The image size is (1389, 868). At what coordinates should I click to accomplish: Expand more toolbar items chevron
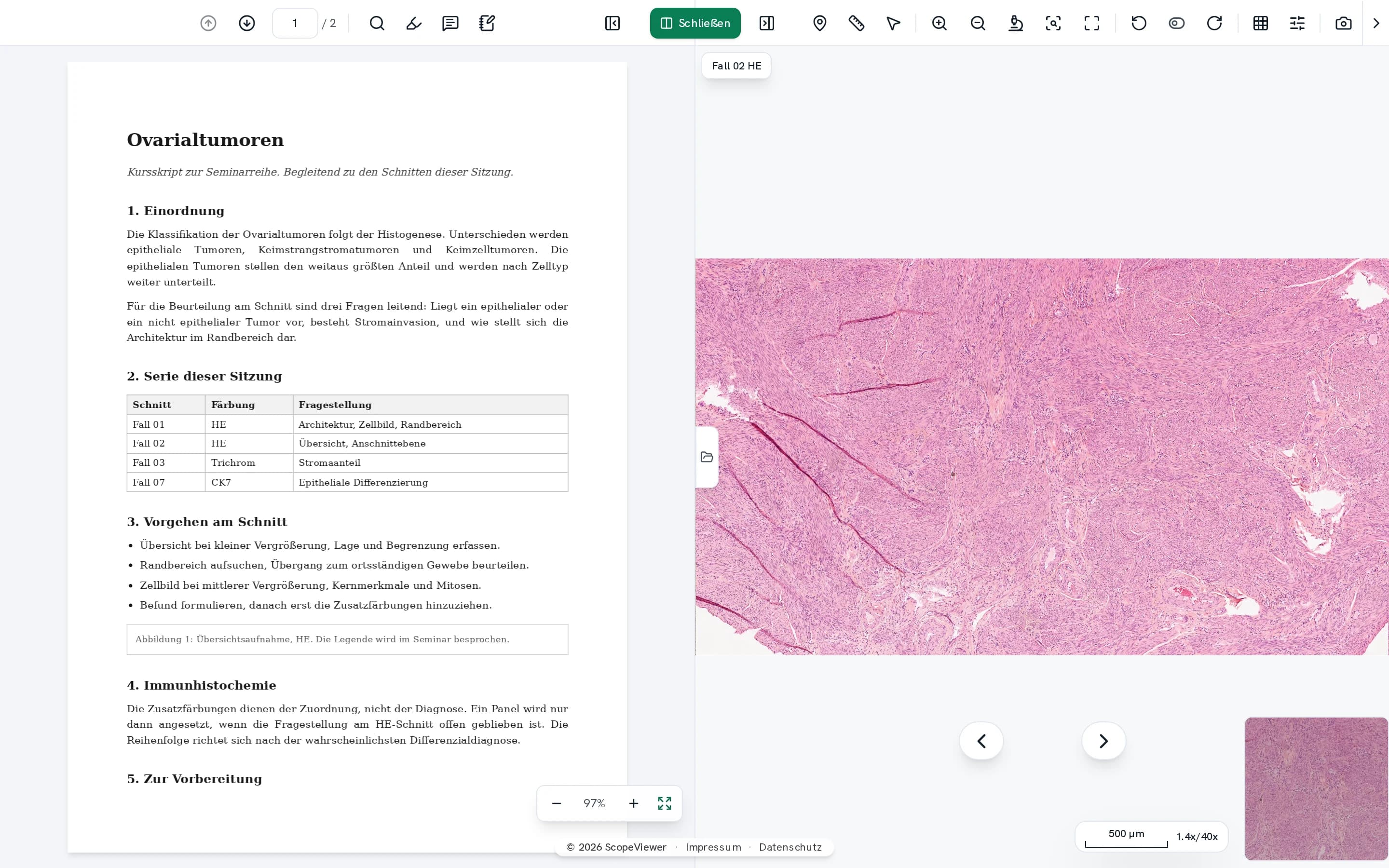pyautogui.click(x=1376, y=23)
